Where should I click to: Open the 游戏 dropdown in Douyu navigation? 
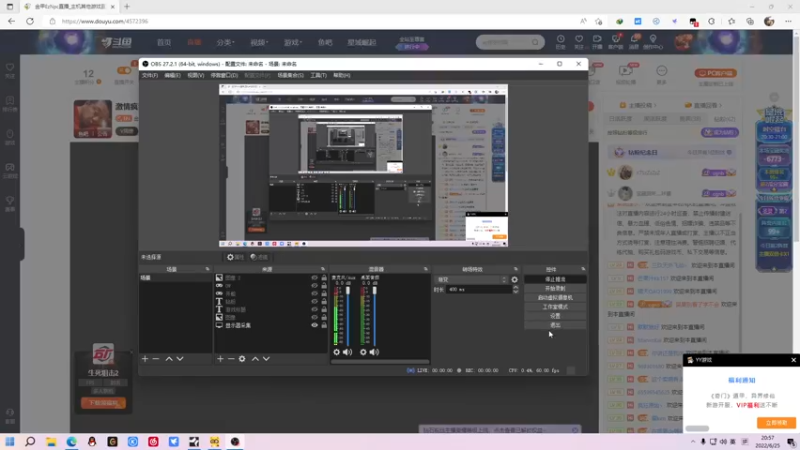point(293,42)
